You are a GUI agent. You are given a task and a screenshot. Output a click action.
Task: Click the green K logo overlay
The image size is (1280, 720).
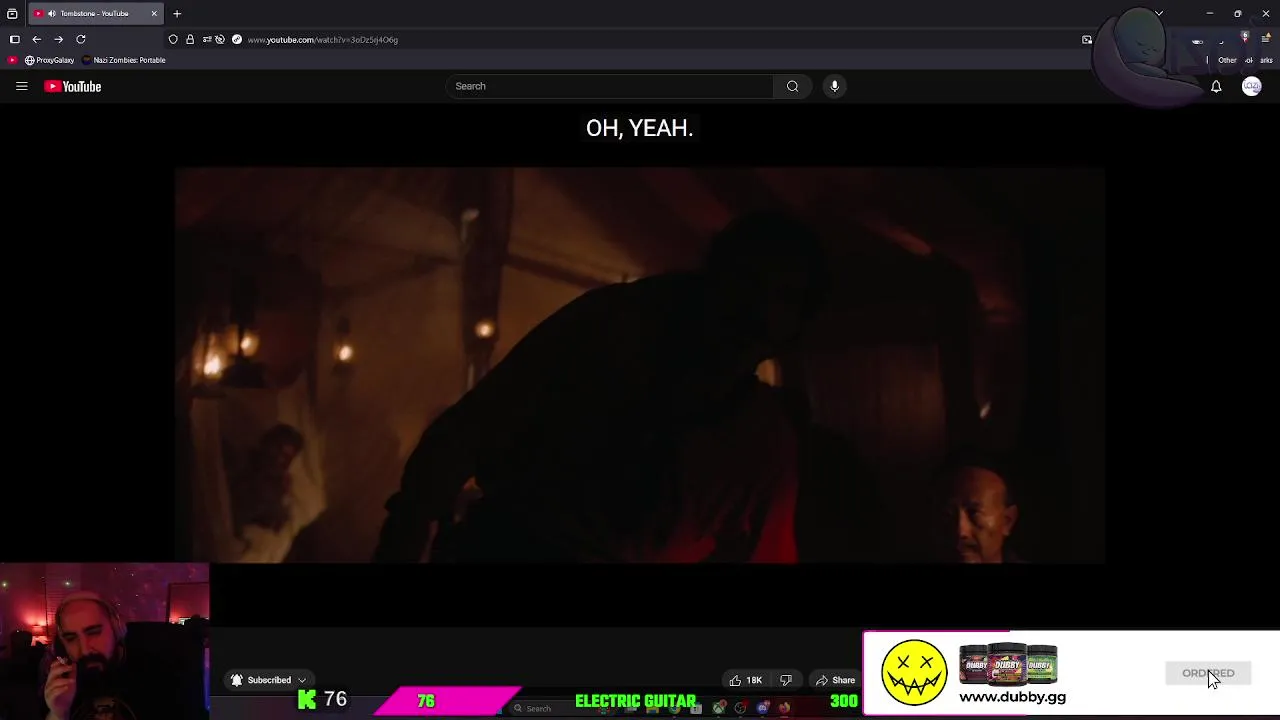point(307,700)
